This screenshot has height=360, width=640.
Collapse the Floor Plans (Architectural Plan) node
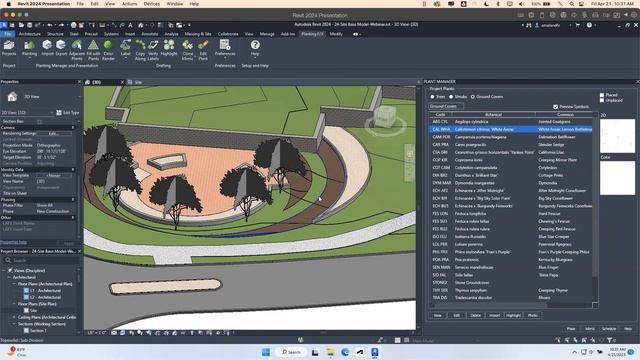point(13,284)
